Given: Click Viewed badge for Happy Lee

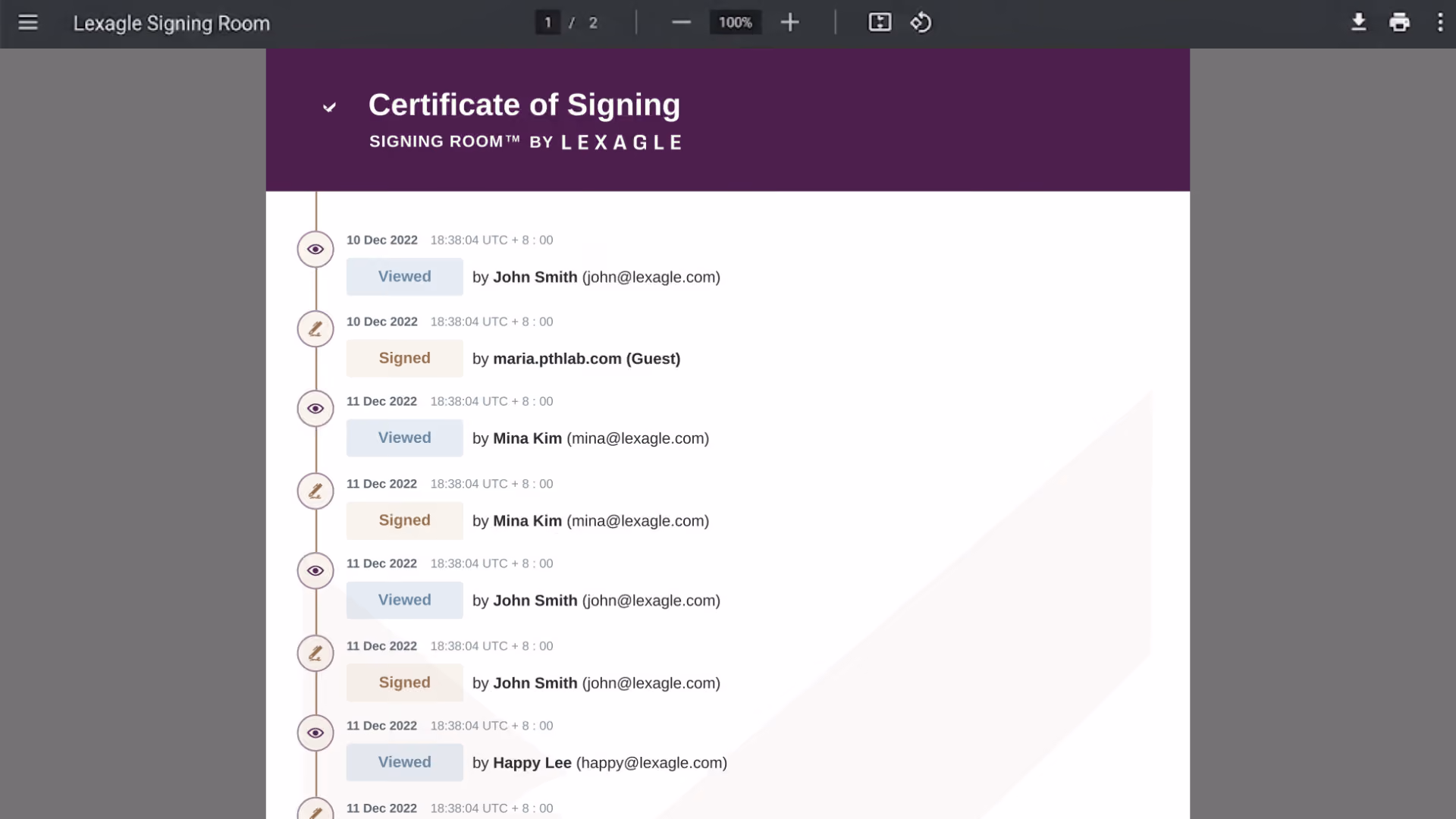Looking at the screenshot, I should click(405, 762).
